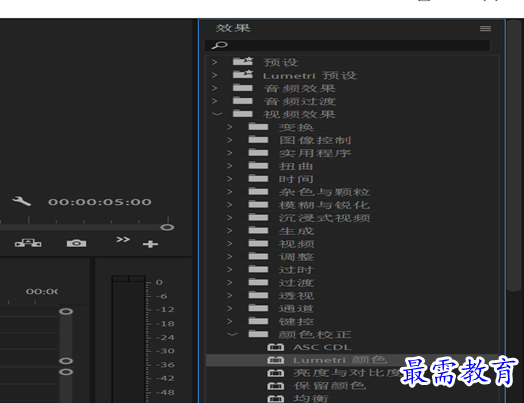
Task: Click the 保留颜色 effect icon
Action: point(275,386)
